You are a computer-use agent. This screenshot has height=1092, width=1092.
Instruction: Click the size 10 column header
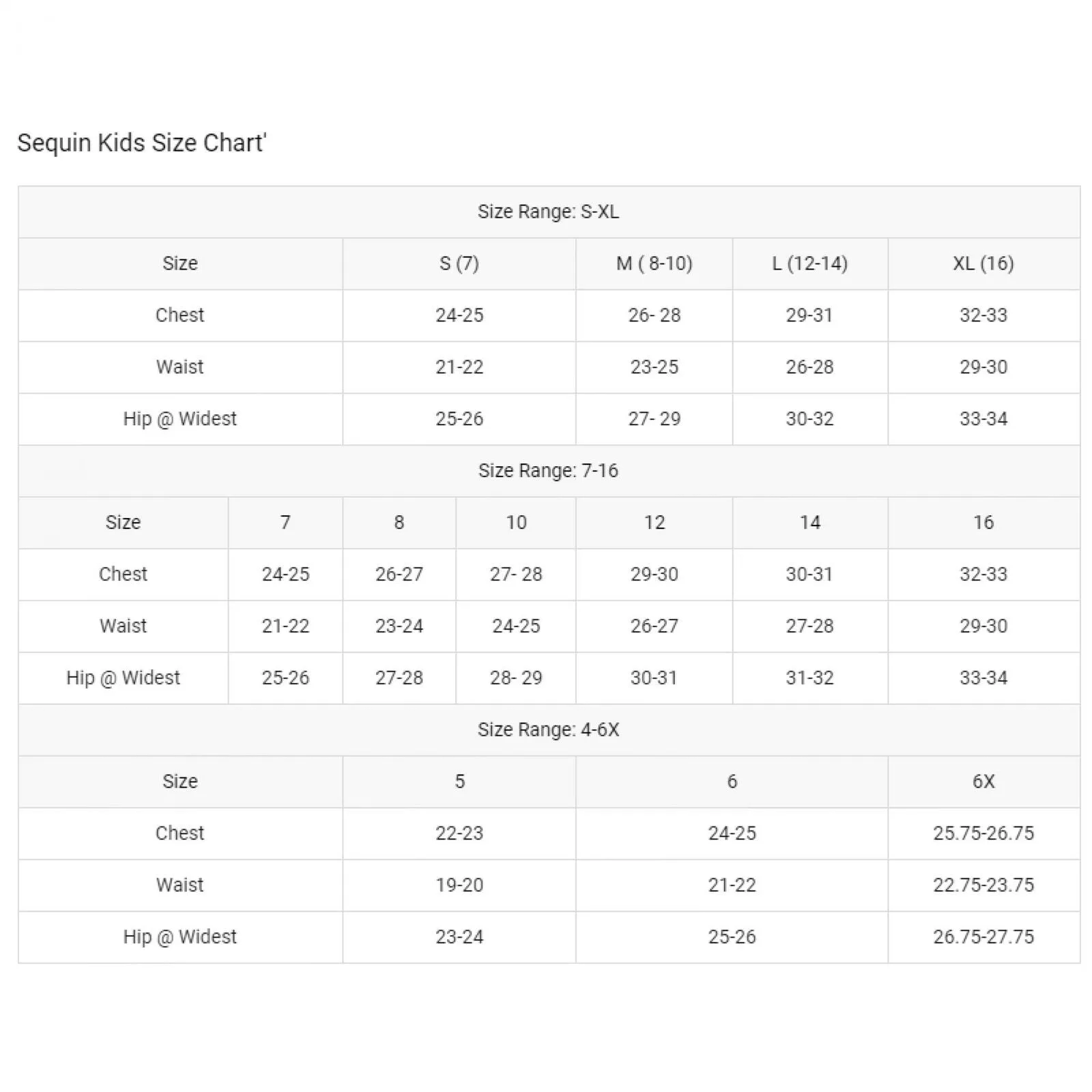click(x=516, y=523)
